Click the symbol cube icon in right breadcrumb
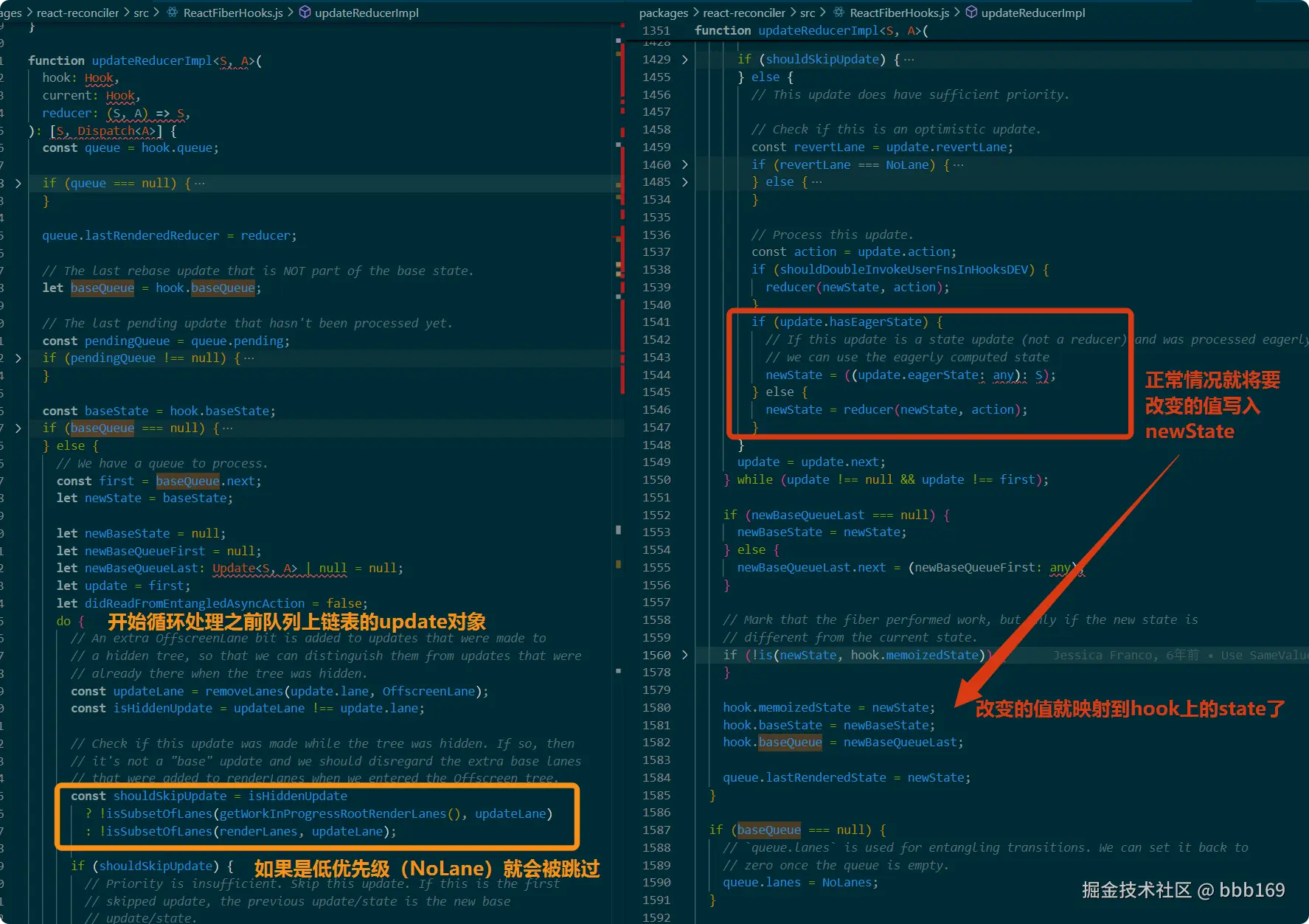1309x924 pixels. click(971, 13)
